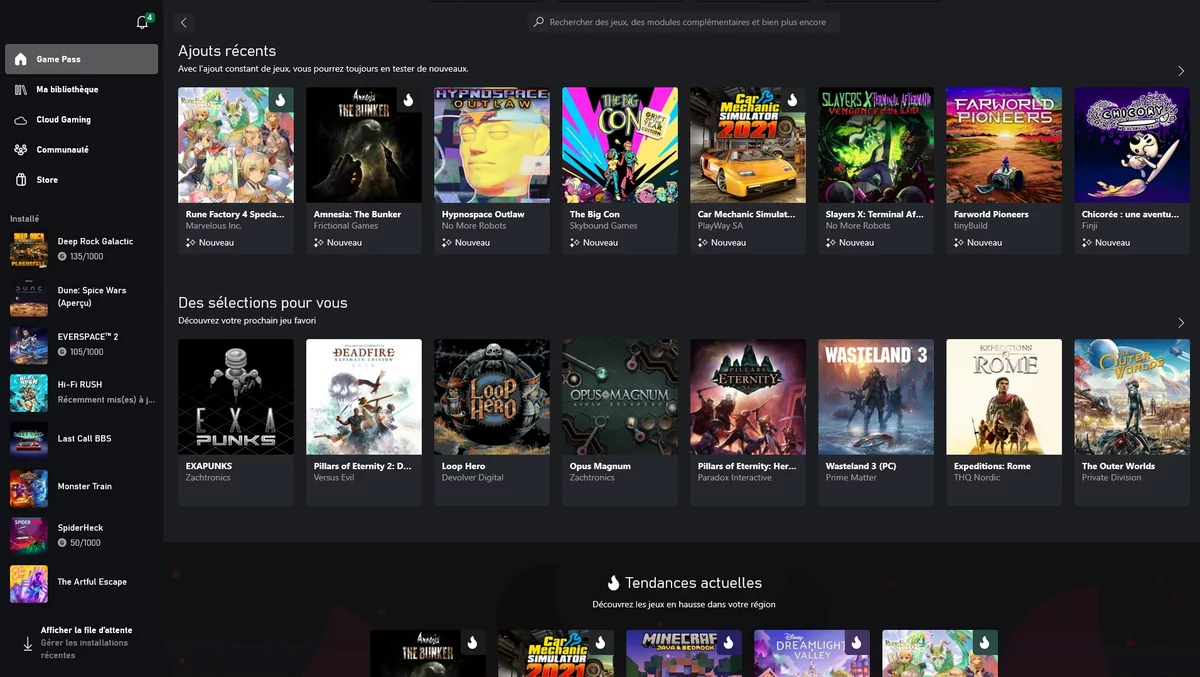Open Ma bibliothèque section
Image resolution: width=1200 pixels, height=677 pixels.
(x=82, y=89)
